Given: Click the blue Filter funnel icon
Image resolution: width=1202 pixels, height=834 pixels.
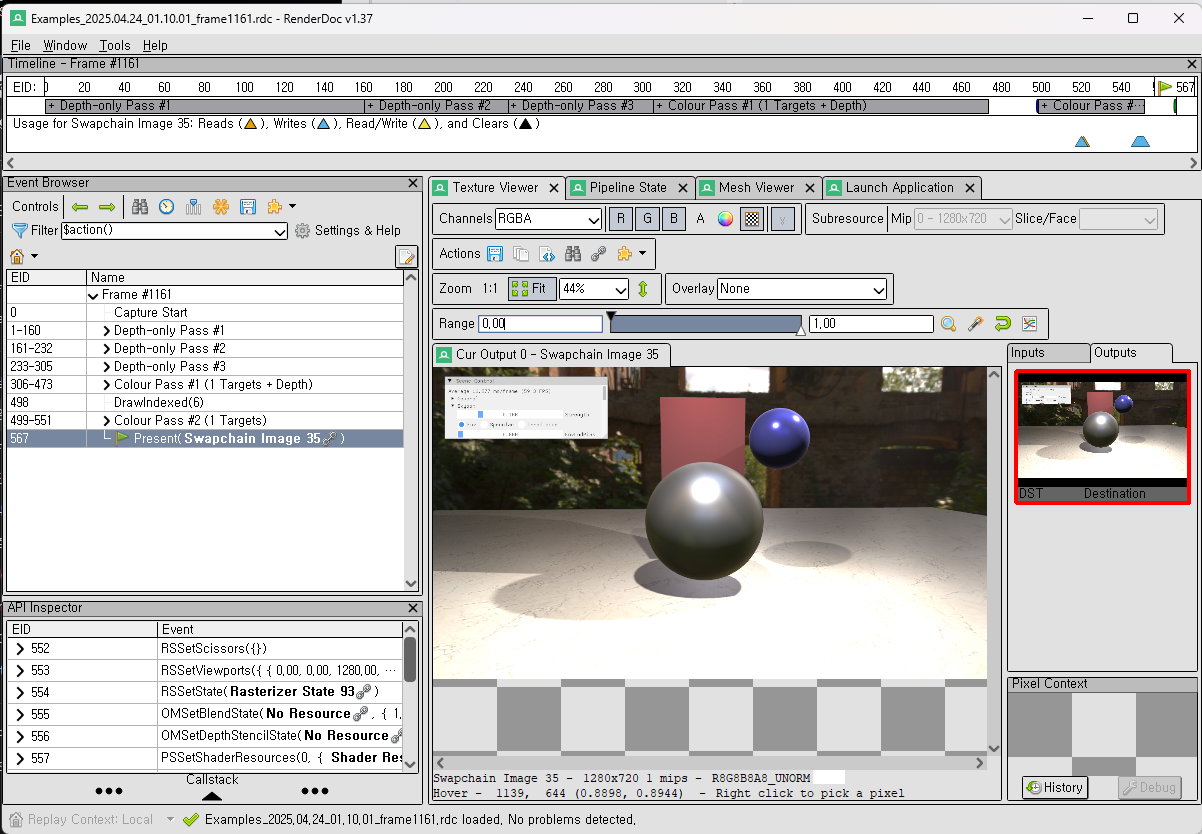Looking at the screenshot, I should [x=19, y=231].
